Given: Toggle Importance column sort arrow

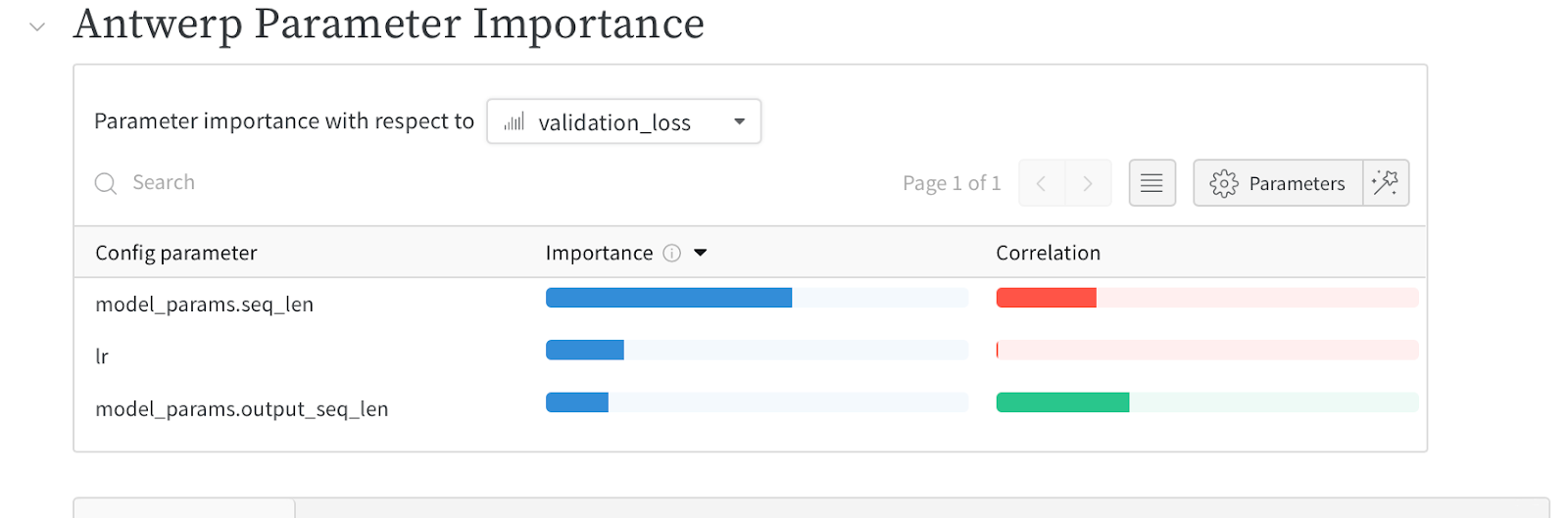Looking at the screenshot, I should (701, 254).
